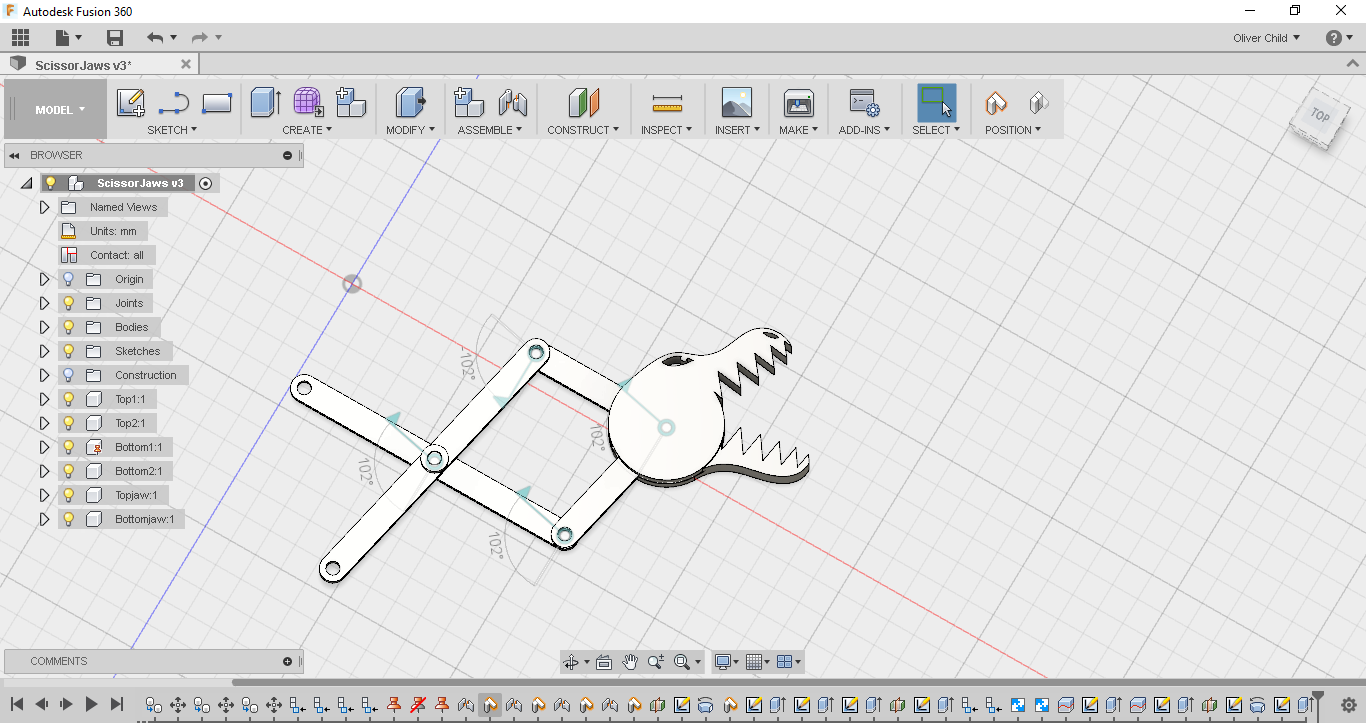Viewport: 1366px width, 723px height.
Task: Select the Offset Plane construct icon
Action: [x=583, y=102]
